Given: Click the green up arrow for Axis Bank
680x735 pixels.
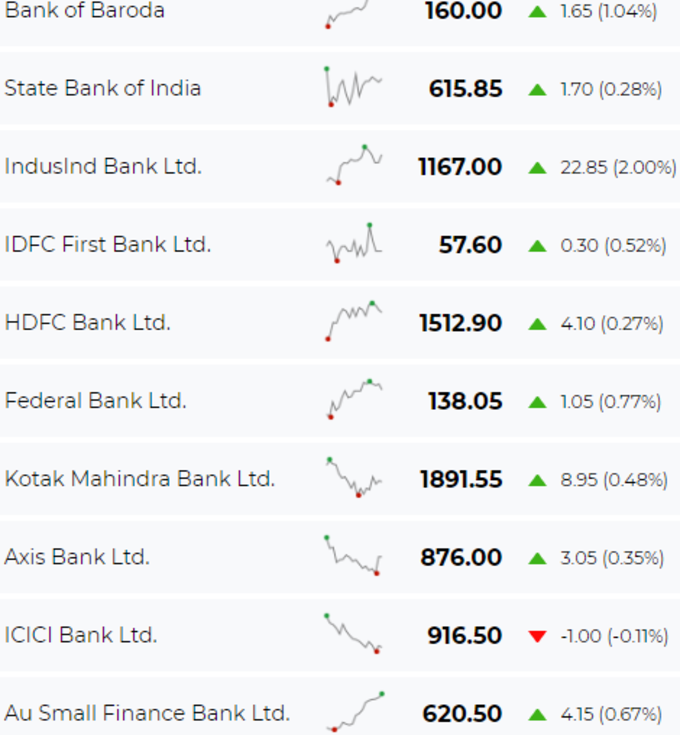Looking at the screenshot, I should pos(538,558).
